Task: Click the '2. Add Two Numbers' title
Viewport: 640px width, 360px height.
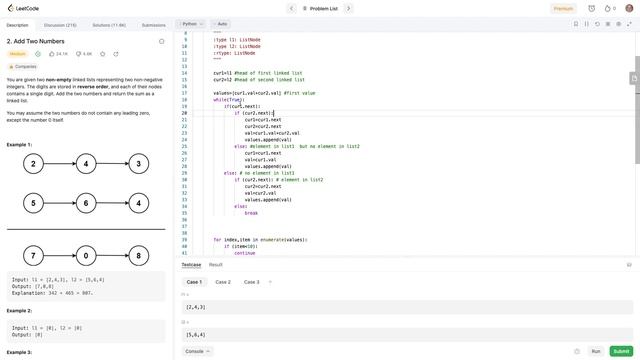Action: [x=36, y=41]
